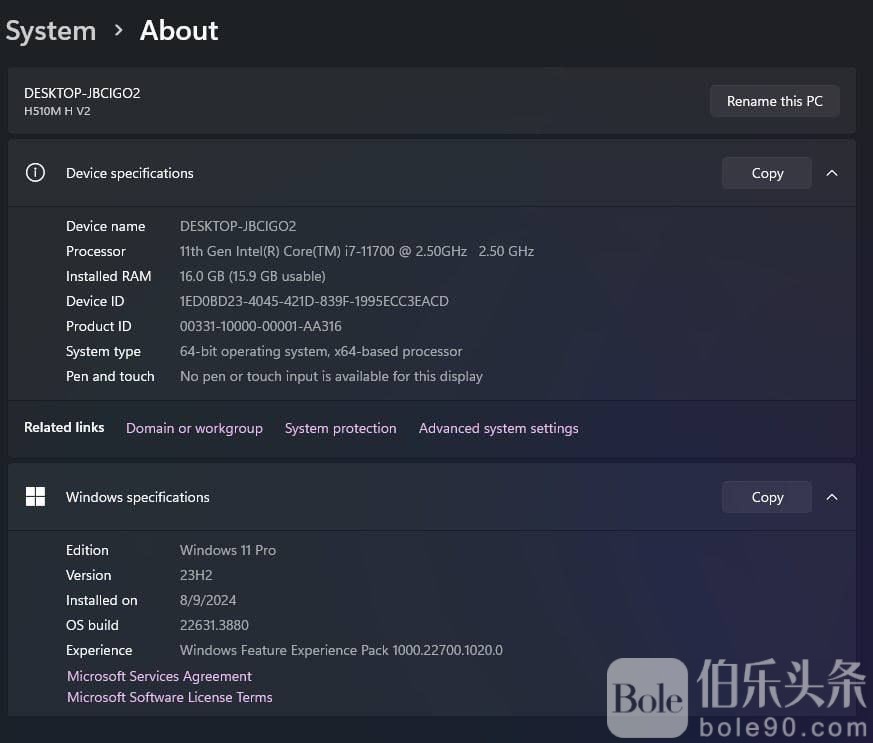Click the Device specifications info icon

coord(35,173)
